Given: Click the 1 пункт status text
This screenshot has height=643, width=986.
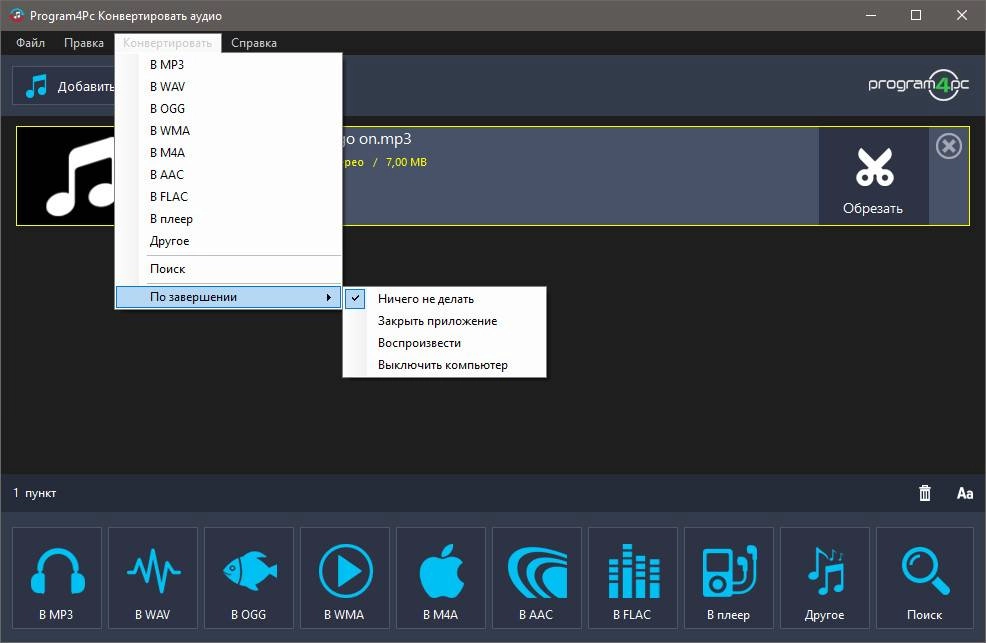Looking at the screenshot, I should (x=35, y=493).
